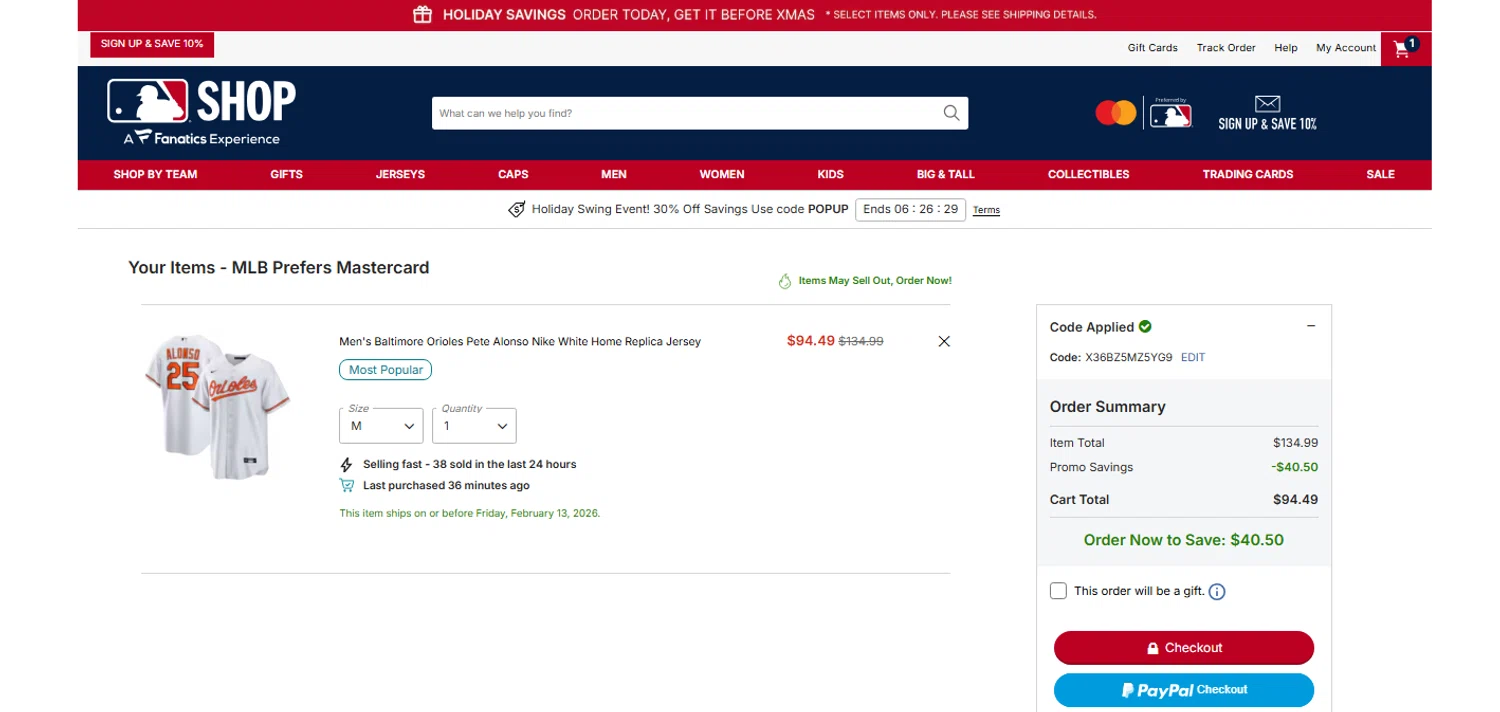The width and height of the screenshot is (1500, 712).
Task: Click the ships by February 13, 2026 note
Action: [470, 513]
